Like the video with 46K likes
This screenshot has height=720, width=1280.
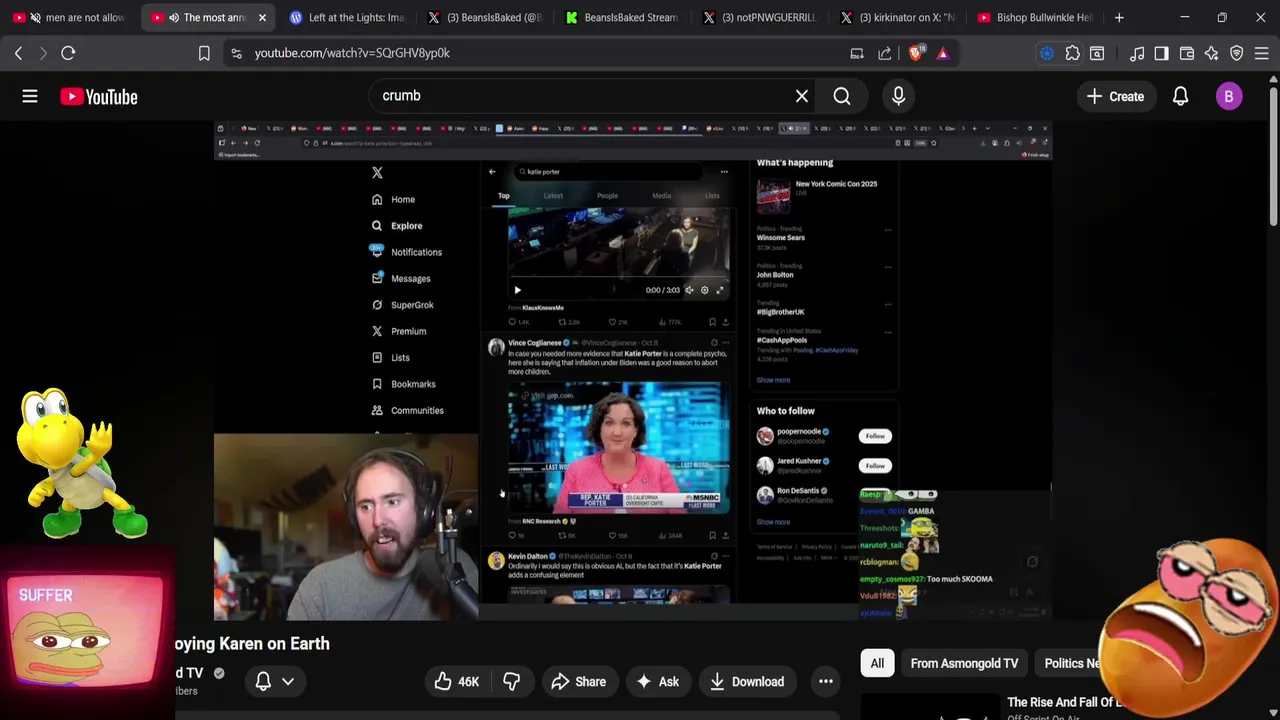point(456,682)
